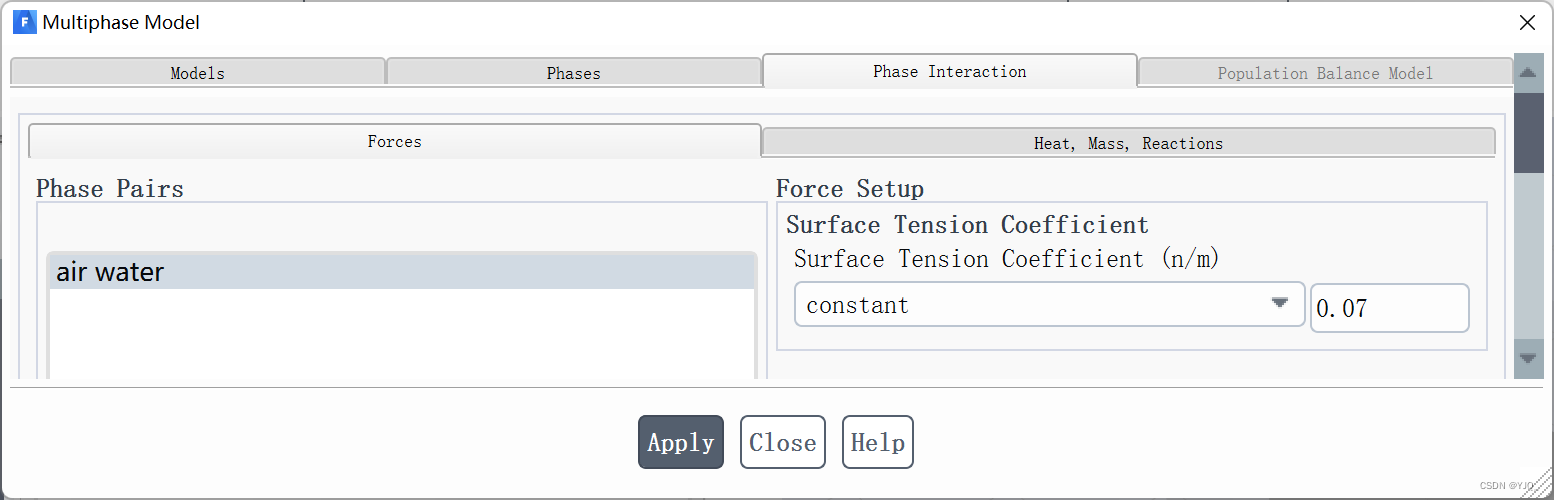Switch to the Models tab
Screen dimensions: 1554x500
[x=198, y=73]
